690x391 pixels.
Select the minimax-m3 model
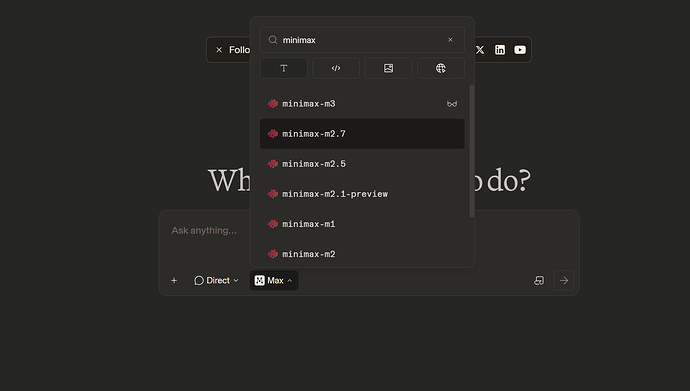click(362, 104)
